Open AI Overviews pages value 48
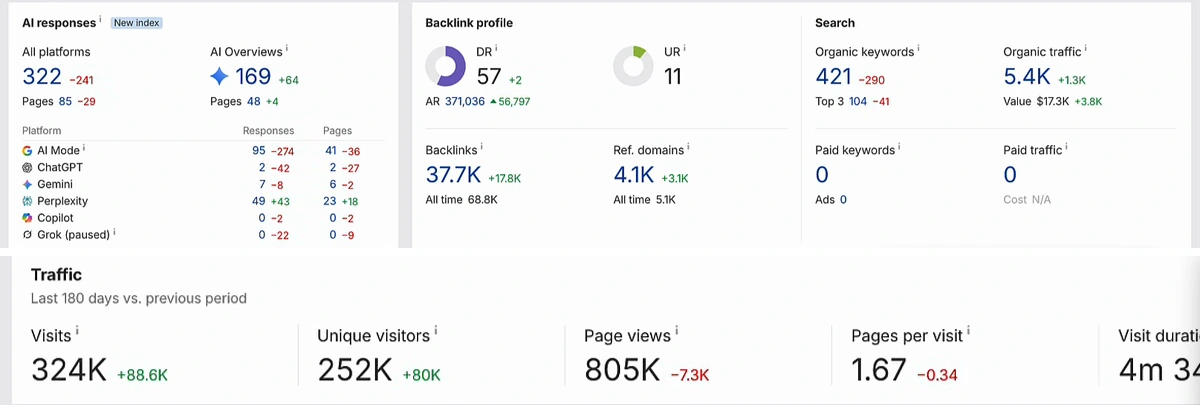The height and width of the screenshot is (405, 1200). pyautogui.click(x=253, y=101)
